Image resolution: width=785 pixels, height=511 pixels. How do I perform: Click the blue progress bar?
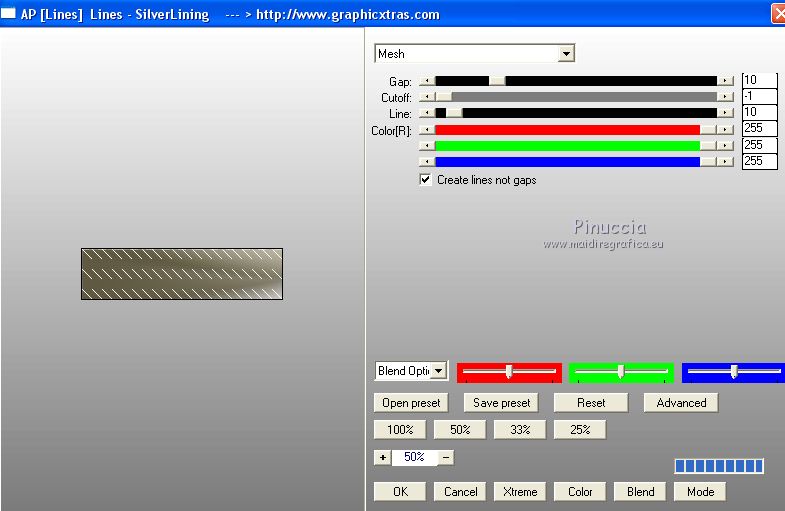pos(719,466)
